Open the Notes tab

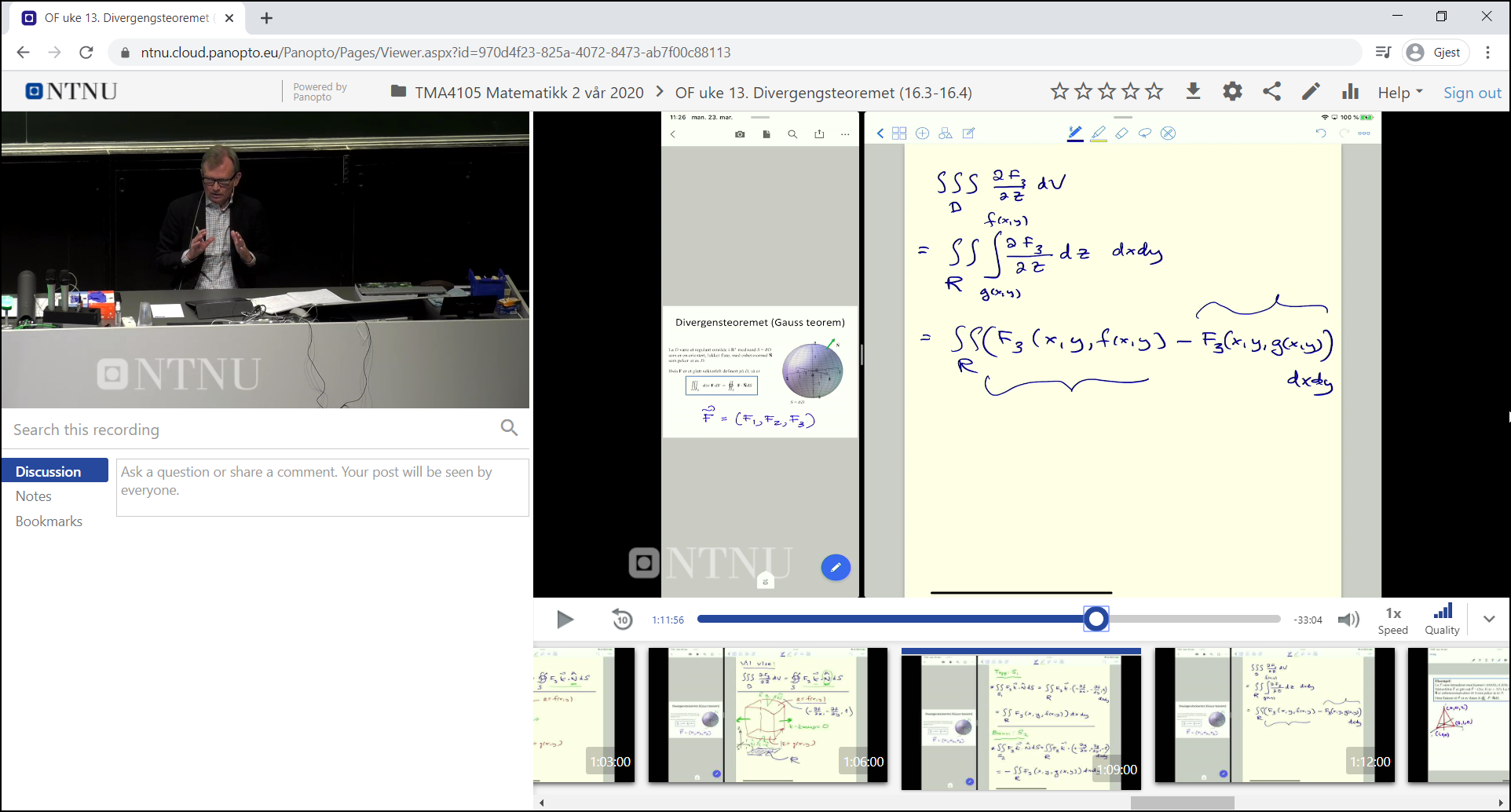33,496
